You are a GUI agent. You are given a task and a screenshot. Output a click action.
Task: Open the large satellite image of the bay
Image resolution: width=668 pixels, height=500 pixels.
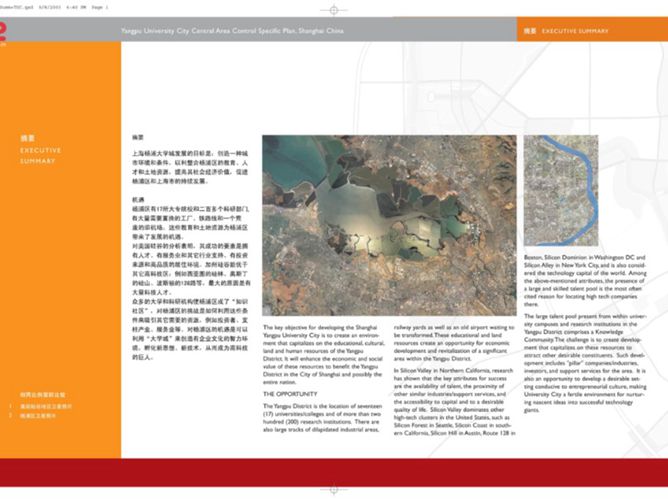coord(389,225)
